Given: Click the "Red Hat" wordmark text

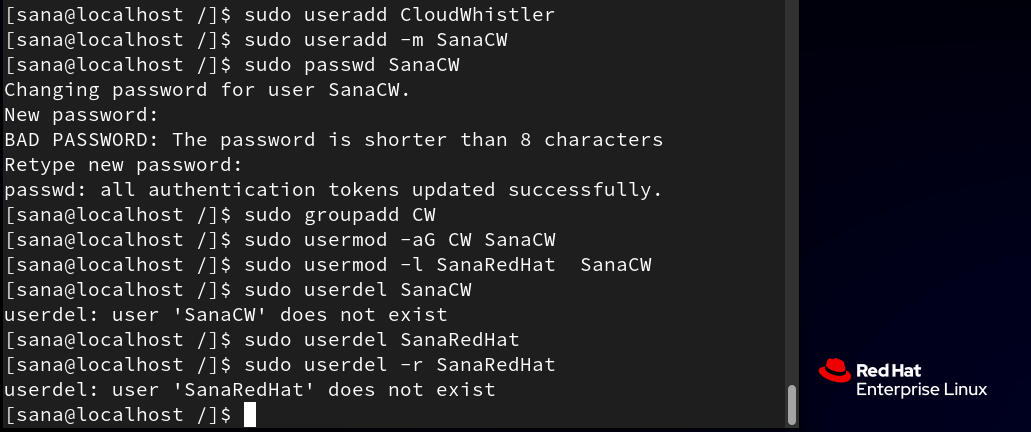Looking at the screenshot, I should (x=888, y=370).
